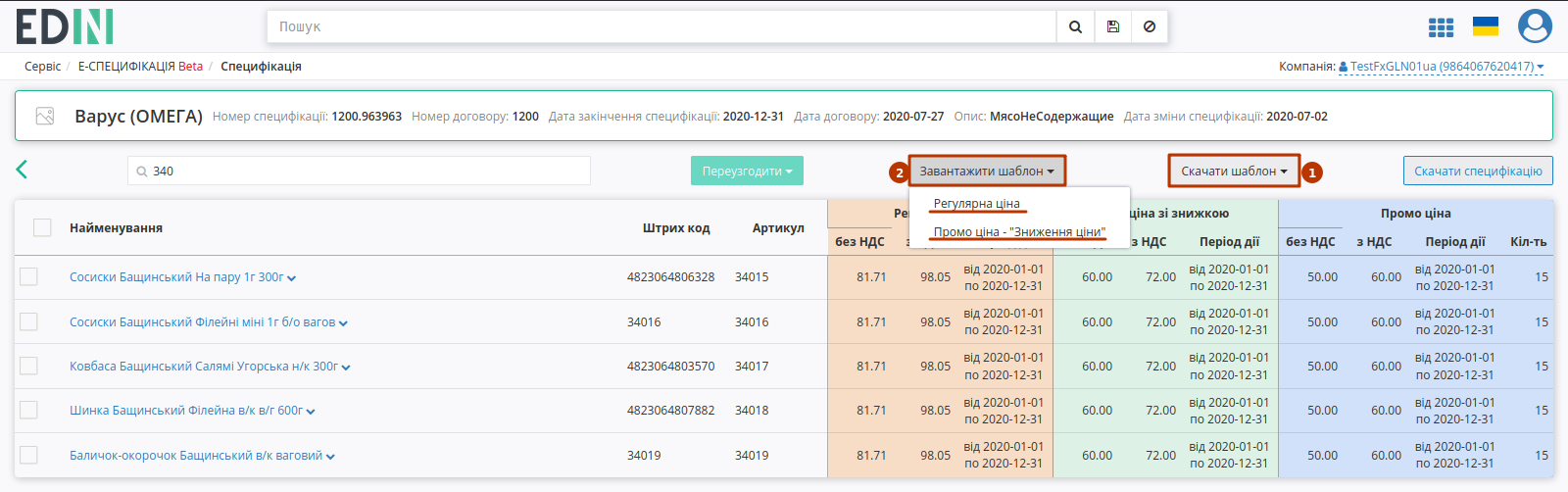
Task: Click specification end date 2020-12-31
Action: [x=754, y=117]
